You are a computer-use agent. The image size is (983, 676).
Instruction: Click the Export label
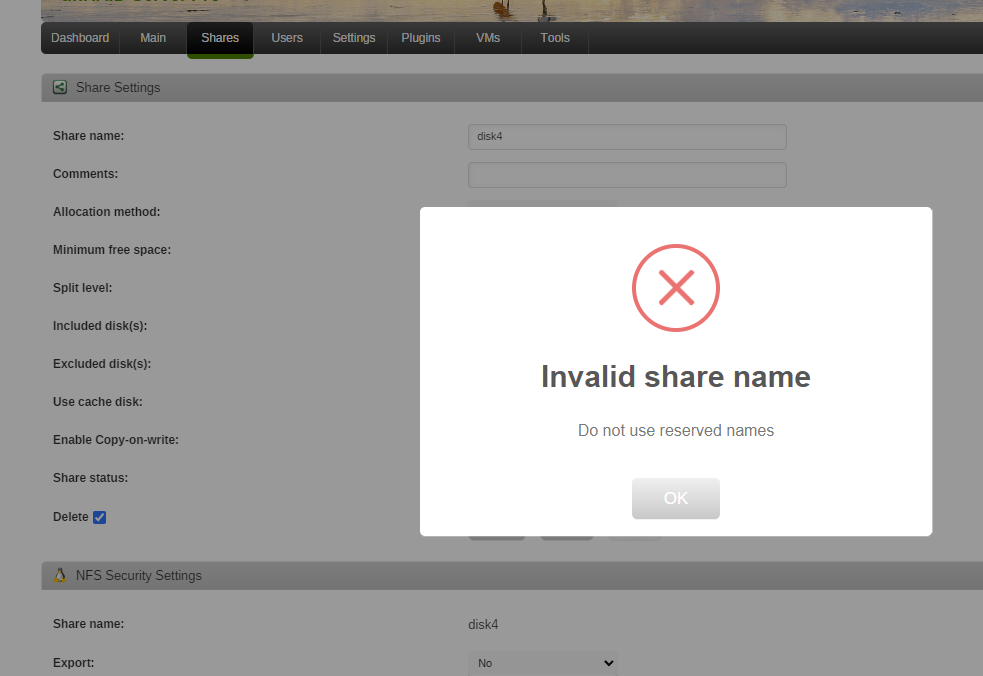point(73,663)
